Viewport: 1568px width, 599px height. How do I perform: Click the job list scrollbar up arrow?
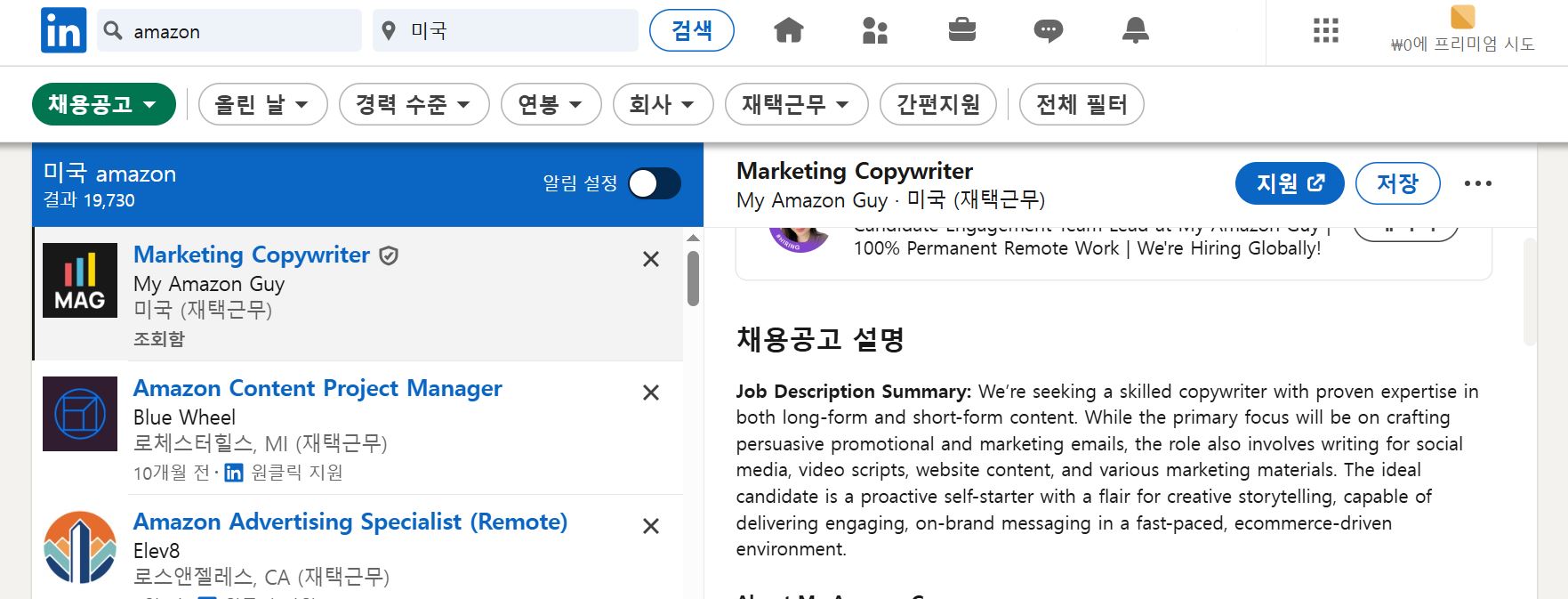pyautogui.click(x=694, y=239)
